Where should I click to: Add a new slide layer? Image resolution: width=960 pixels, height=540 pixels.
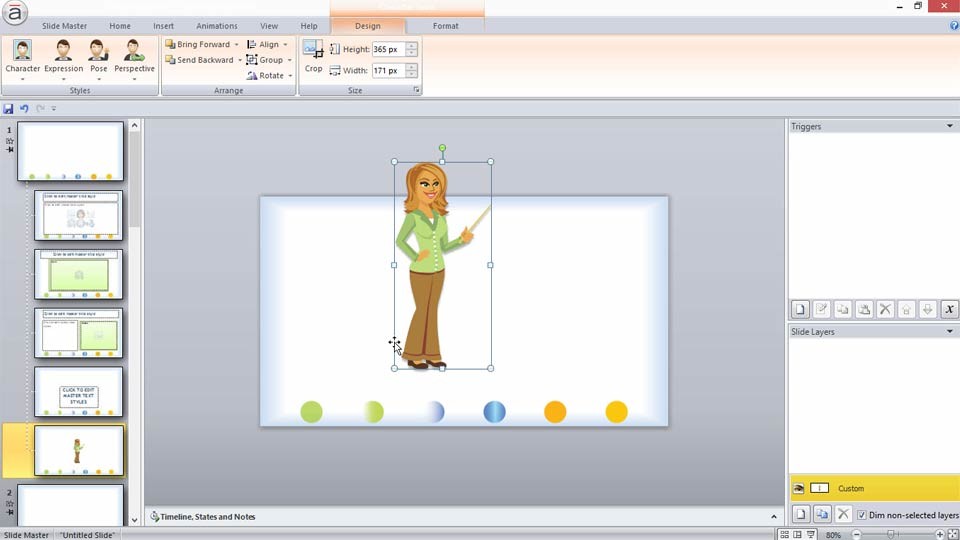click(x=801, y=514)
